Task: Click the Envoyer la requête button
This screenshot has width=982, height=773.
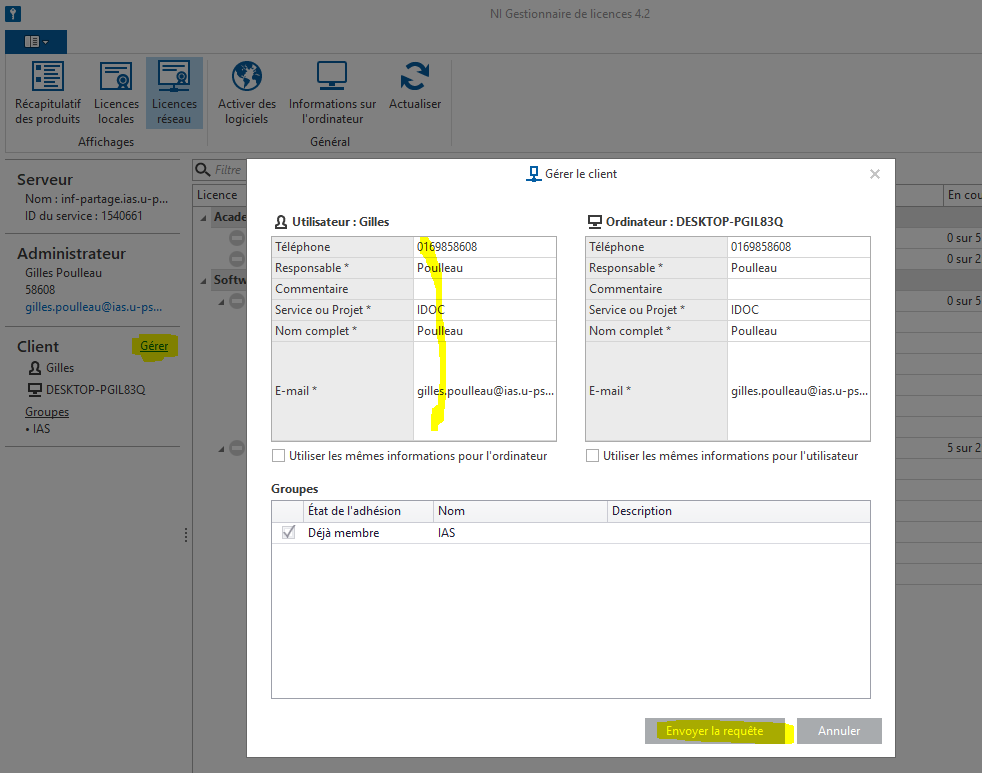Action: pos(715,731)
